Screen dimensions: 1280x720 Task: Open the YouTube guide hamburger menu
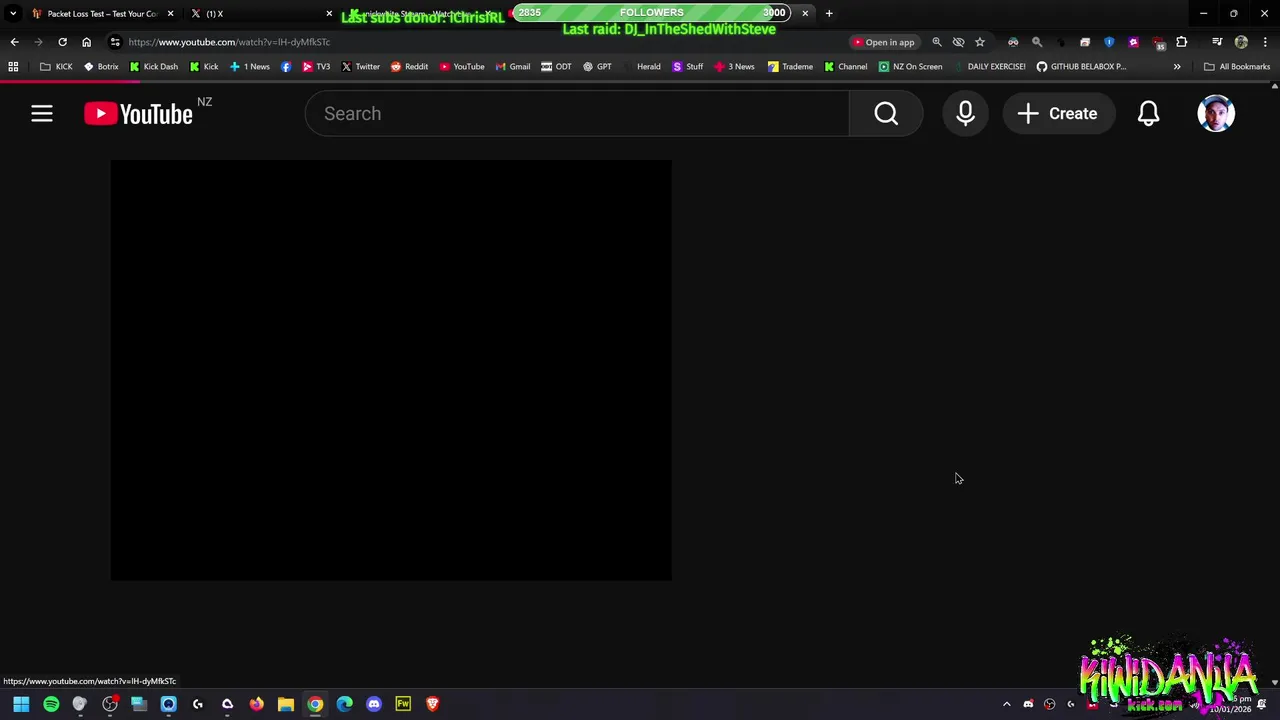(x=41, y=114)
